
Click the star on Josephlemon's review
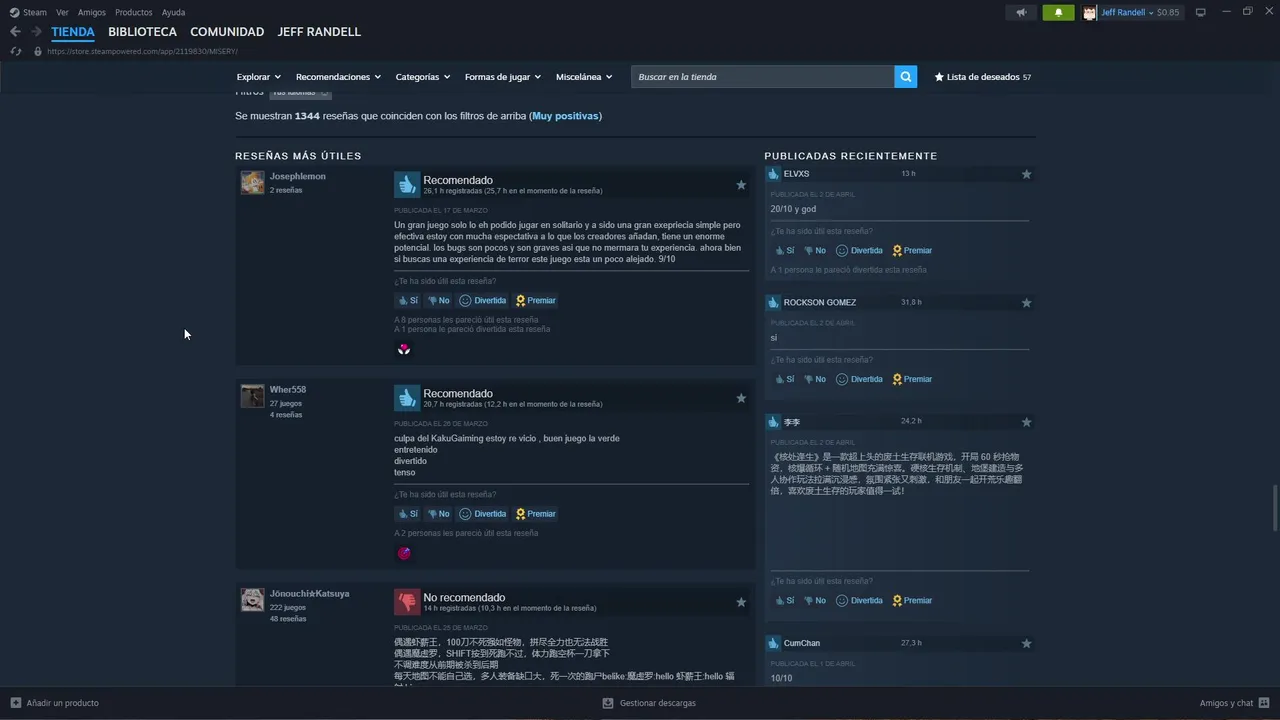[741, 185]
